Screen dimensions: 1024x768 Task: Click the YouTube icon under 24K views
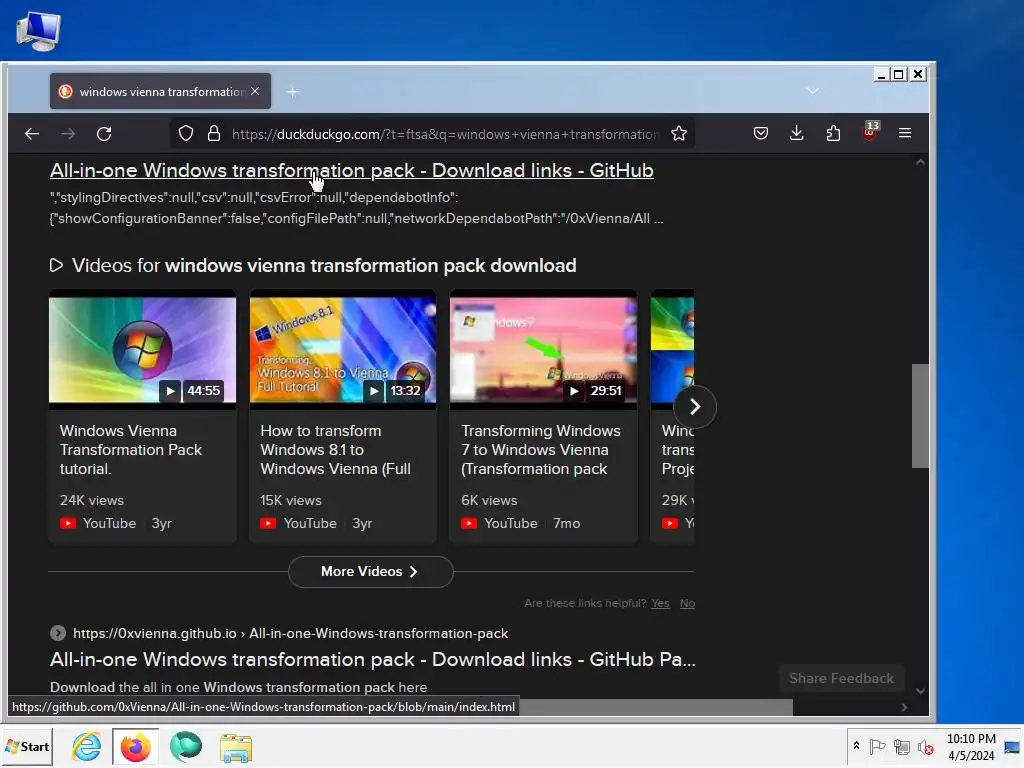[x=68, y=523]
